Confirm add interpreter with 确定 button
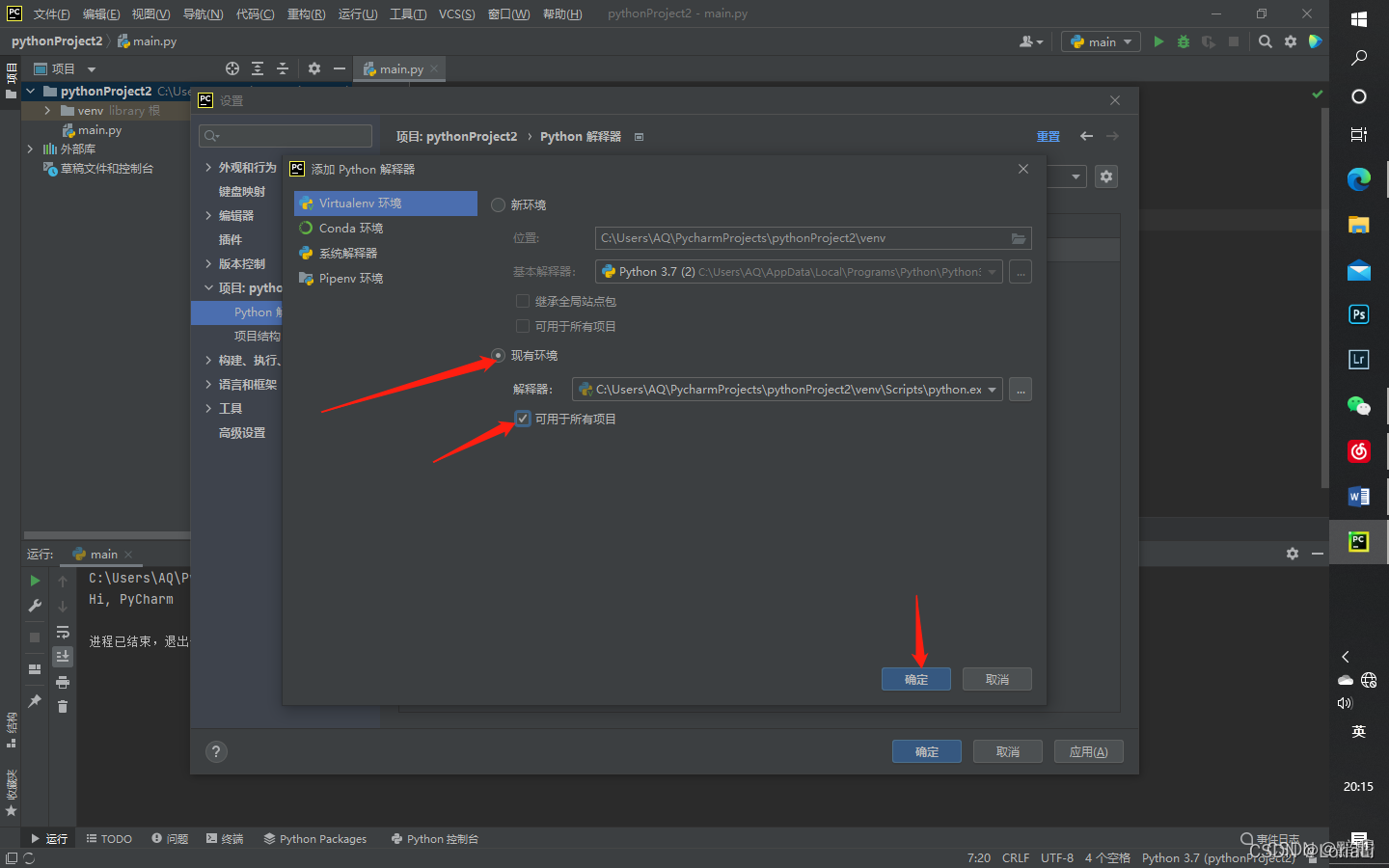Image resolution: width=1389 pixels, height=868 pixels. [916, 679]
